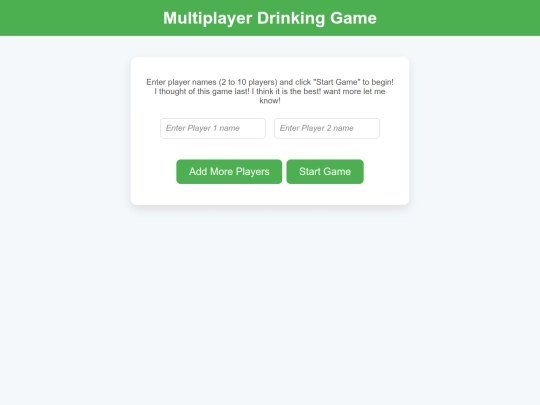Screen dimensions: 540x405
Task: Click the Enter Player 1 name field
Action: pyautogui.click(x=213, y=128)
